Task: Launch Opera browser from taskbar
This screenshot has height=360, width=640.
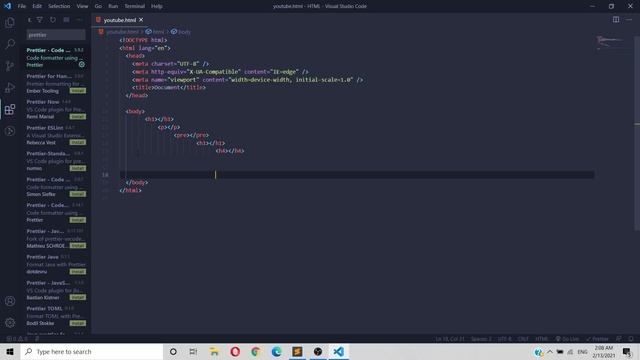Action: coord(235,351)
